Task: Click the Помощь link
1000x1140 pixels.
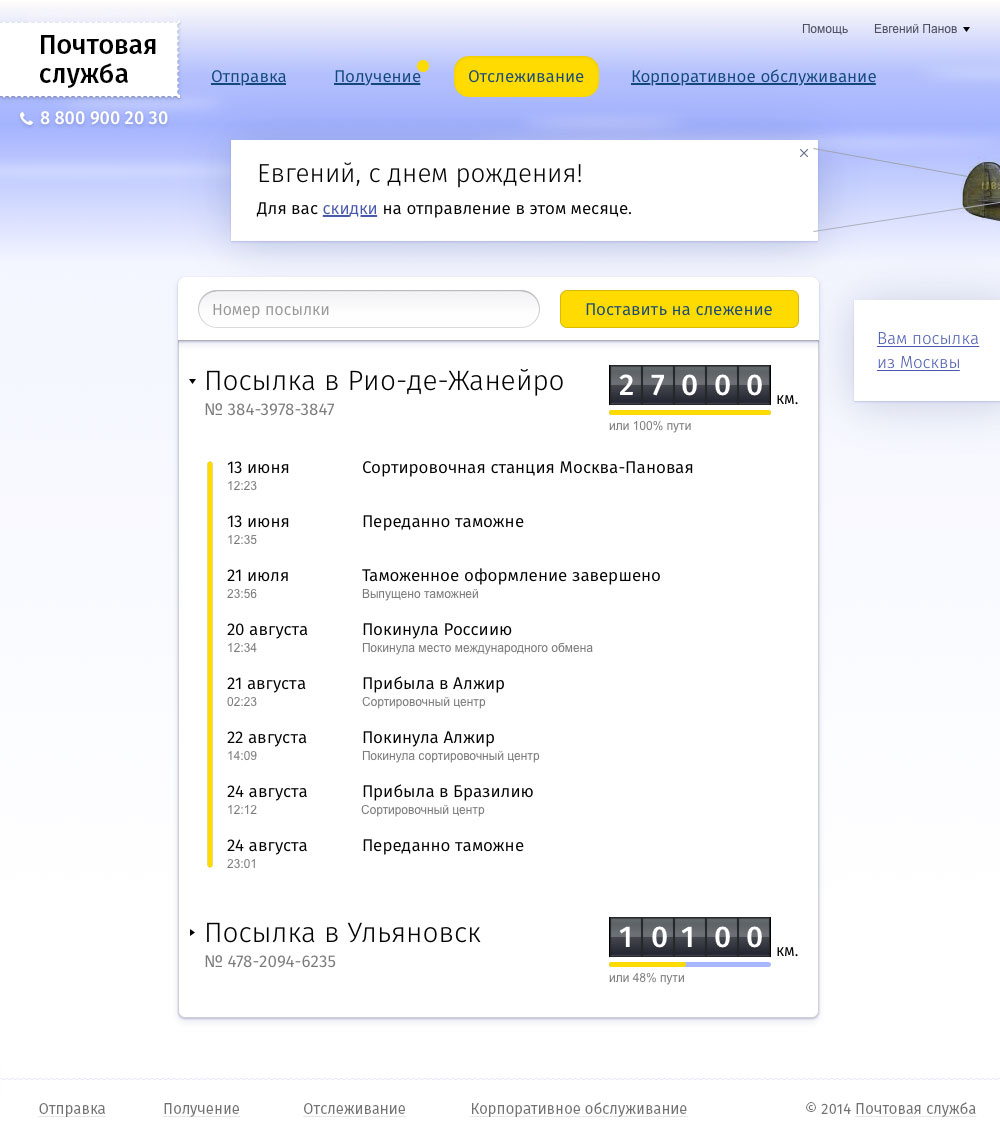Action: pyautogui.click(x=824, y=29)
